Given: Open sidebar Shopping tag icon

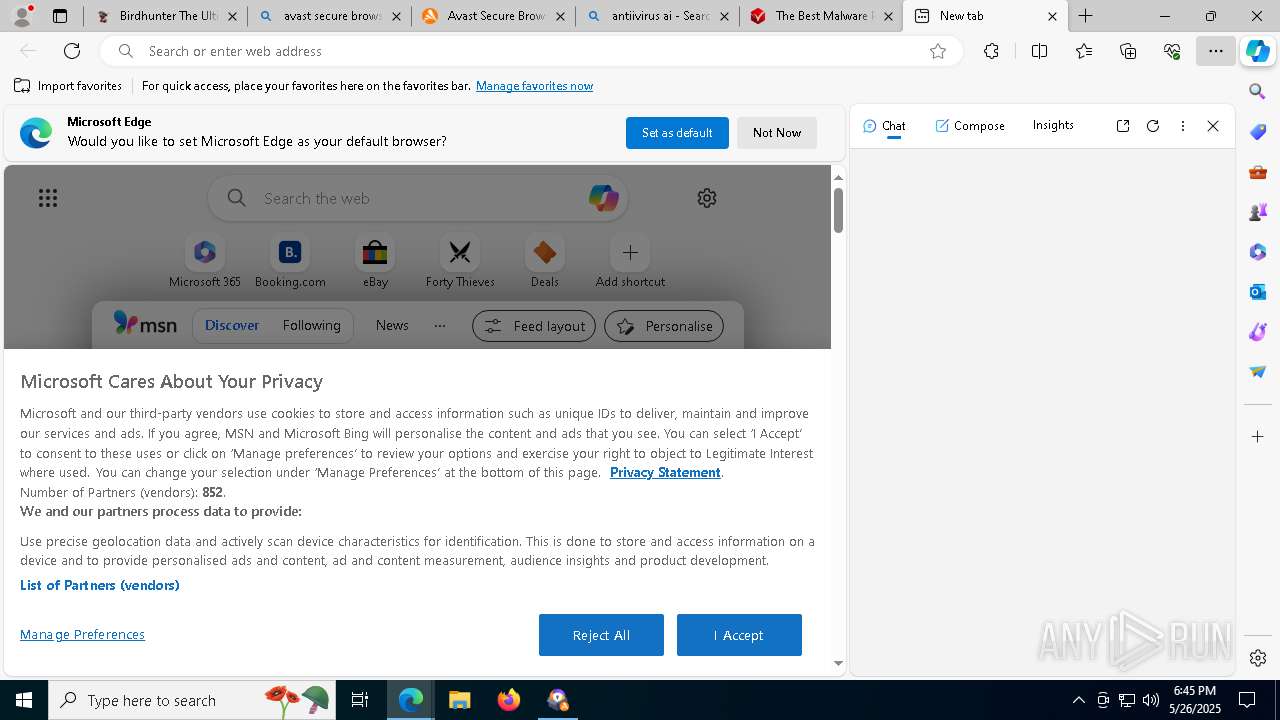Looking at the screenshot, I should coord(1258,132).
